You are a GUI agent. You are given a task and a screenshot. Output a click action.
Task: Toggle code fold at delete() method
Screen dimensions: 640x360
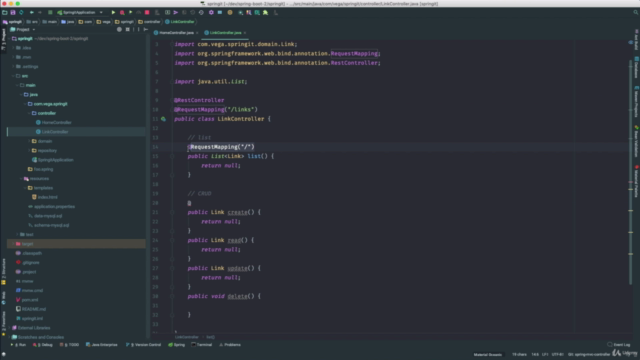point(172,296)
